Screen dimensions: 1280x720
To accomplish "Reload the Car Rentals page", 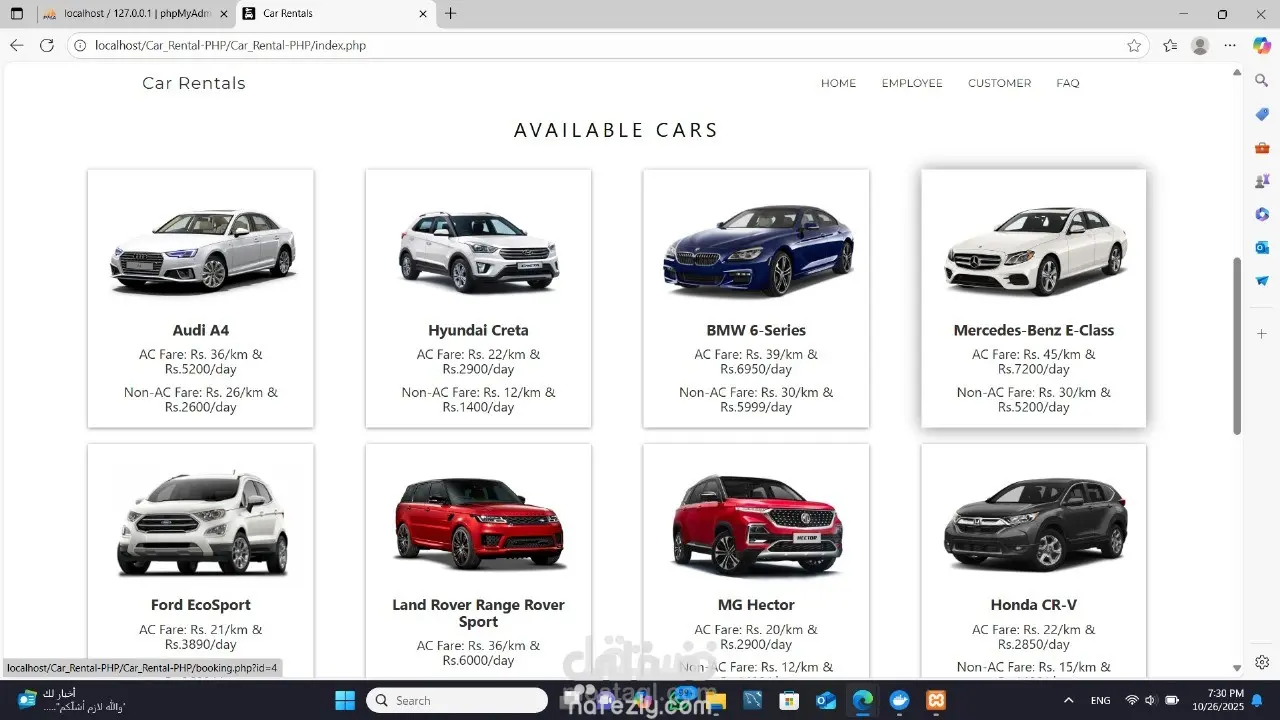I will pos(46,45).
